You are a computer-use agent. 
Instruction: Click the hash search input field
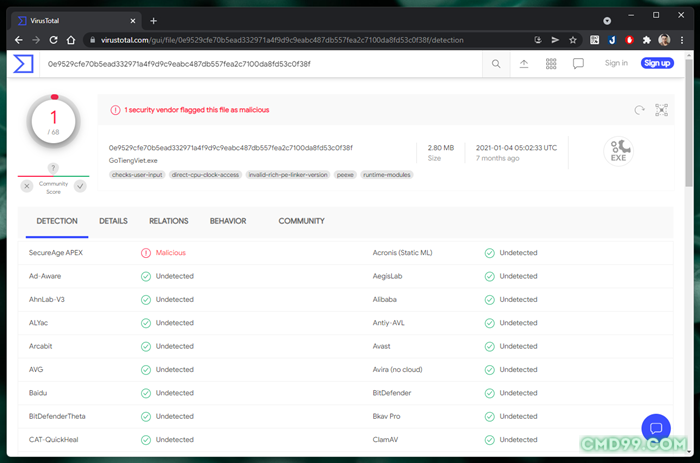(x=261, y=64)
